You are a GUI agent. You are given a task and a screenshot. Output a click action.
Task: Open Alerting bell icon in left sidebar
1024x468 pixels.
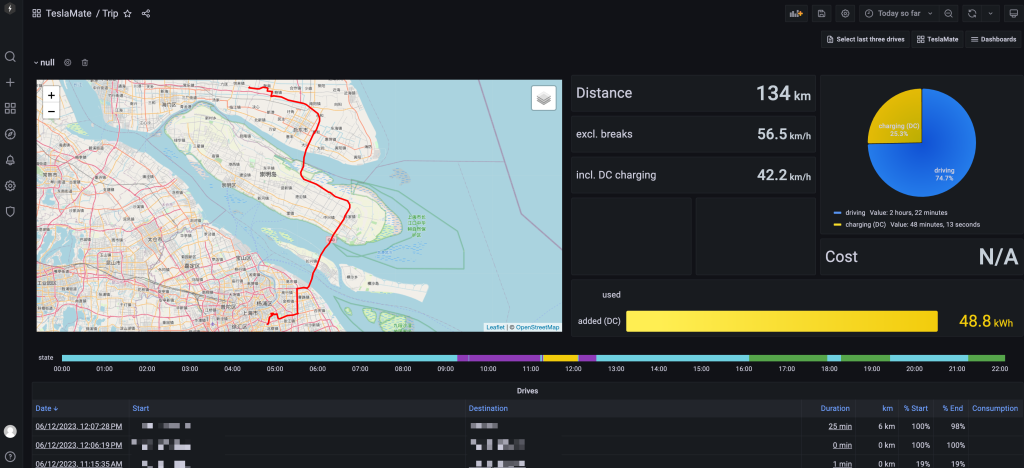tap(10, 160)
